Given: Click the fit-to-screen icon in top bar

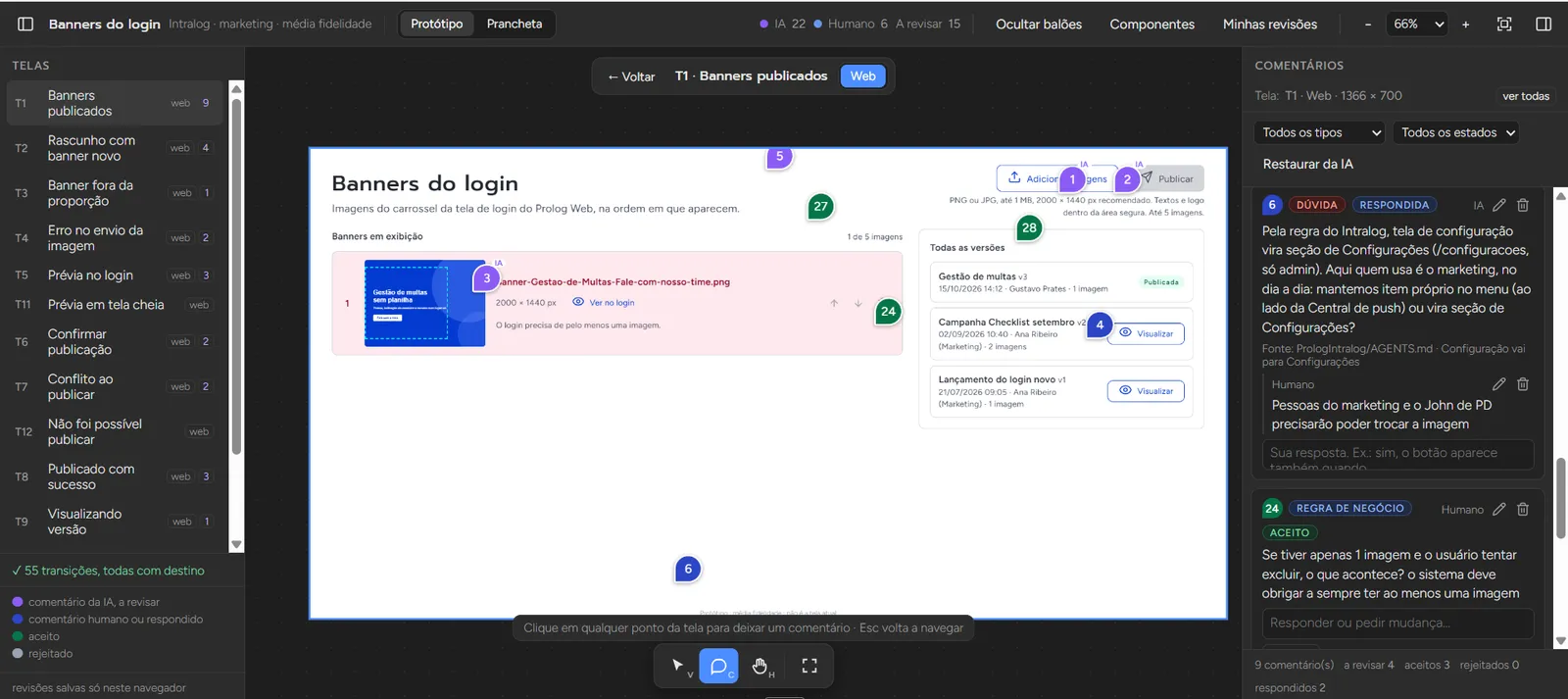Looking at the screenshot, I should click(x=1504, y=24).
